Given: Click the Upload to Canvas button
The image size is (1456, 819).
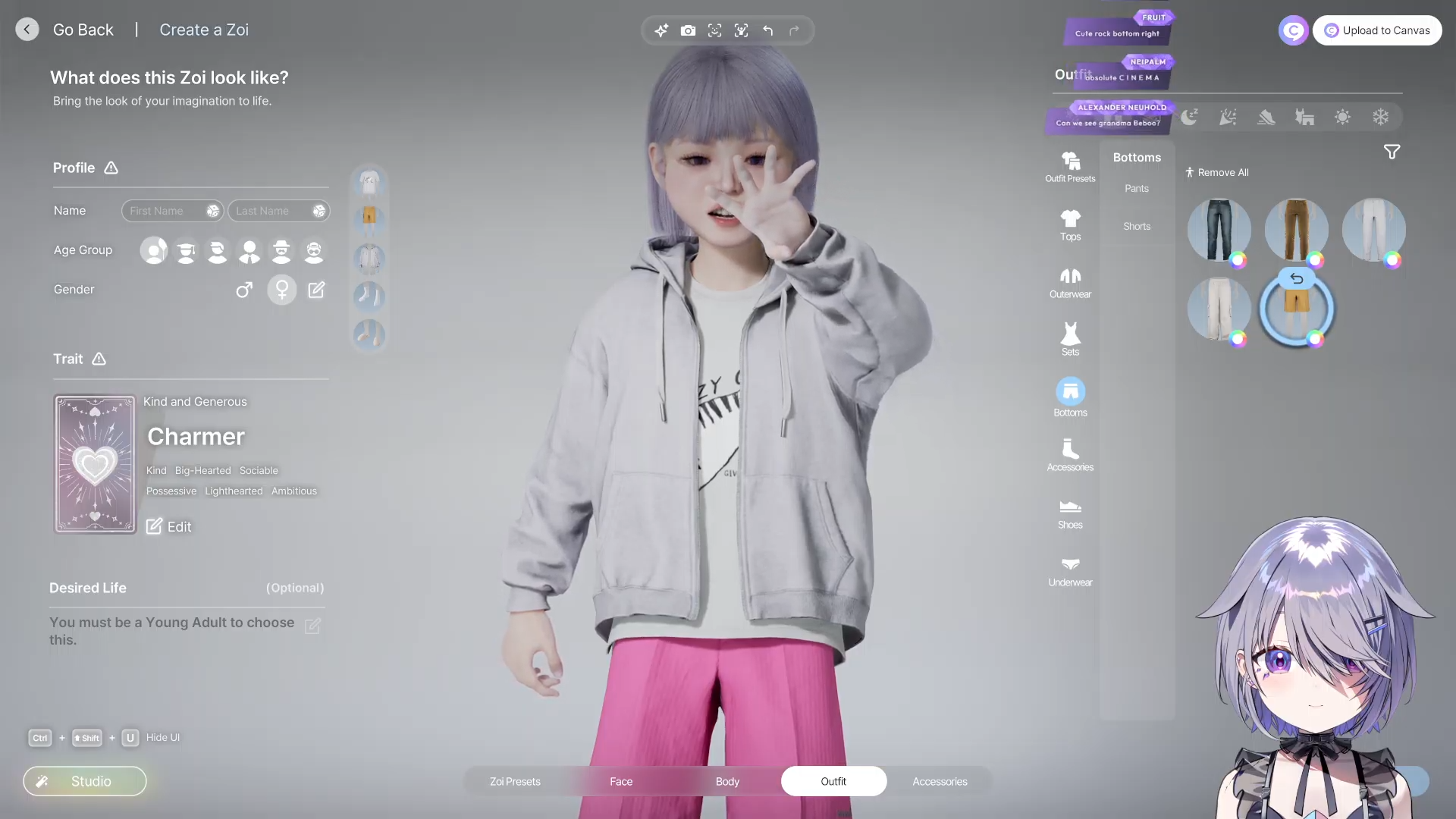Looking at the screenshot, I should [x=1377, y=30].
